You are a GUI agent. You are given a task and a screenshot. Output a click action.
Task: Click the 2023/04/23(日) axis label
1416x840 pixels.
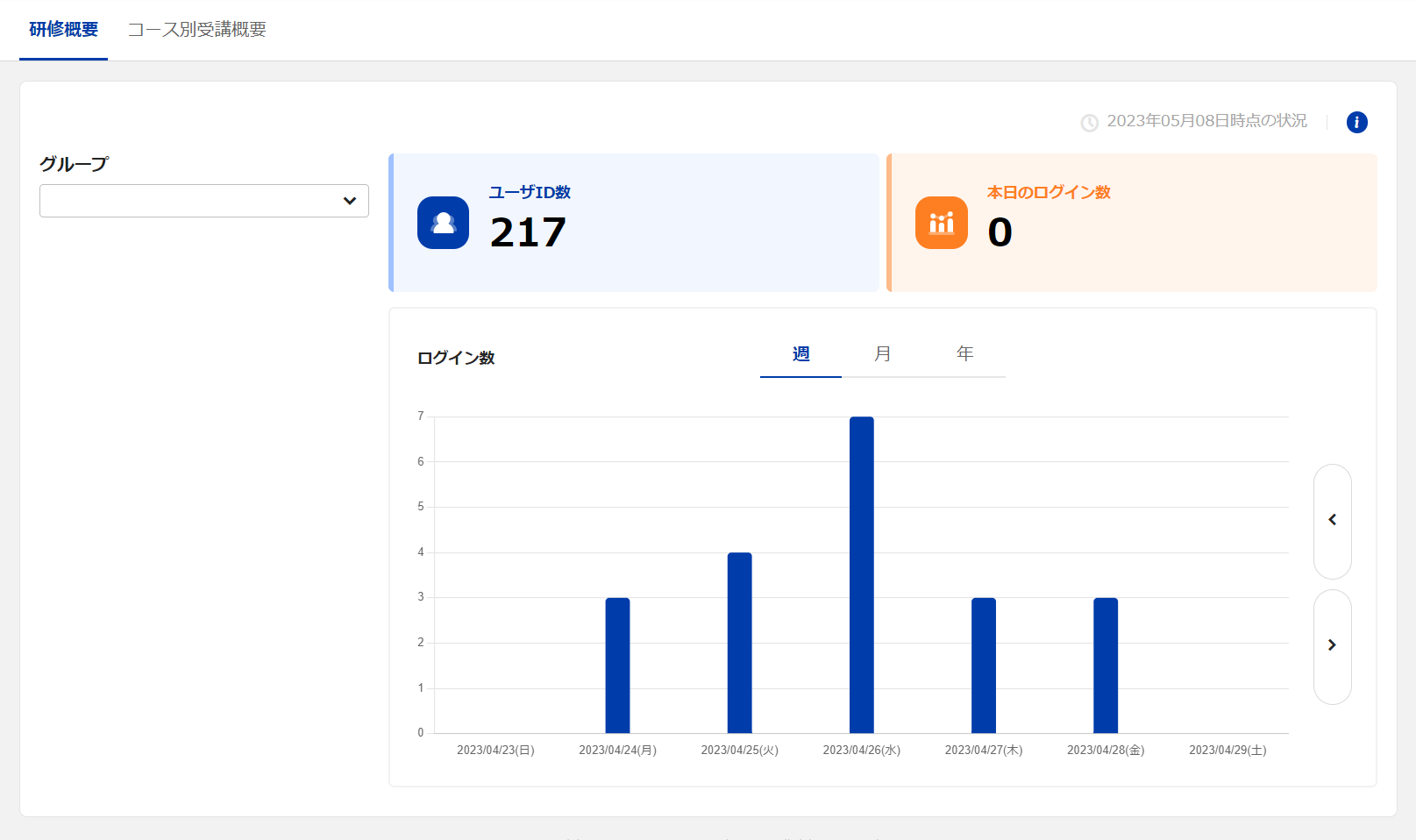[495, 751]
